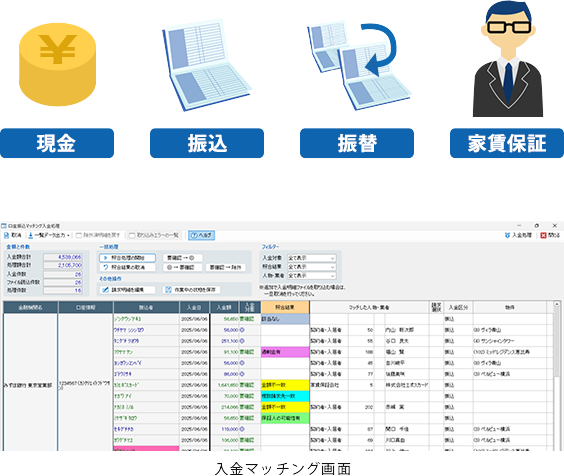
Task: Click the 内山 person name cell
Action: pos(406,330)
